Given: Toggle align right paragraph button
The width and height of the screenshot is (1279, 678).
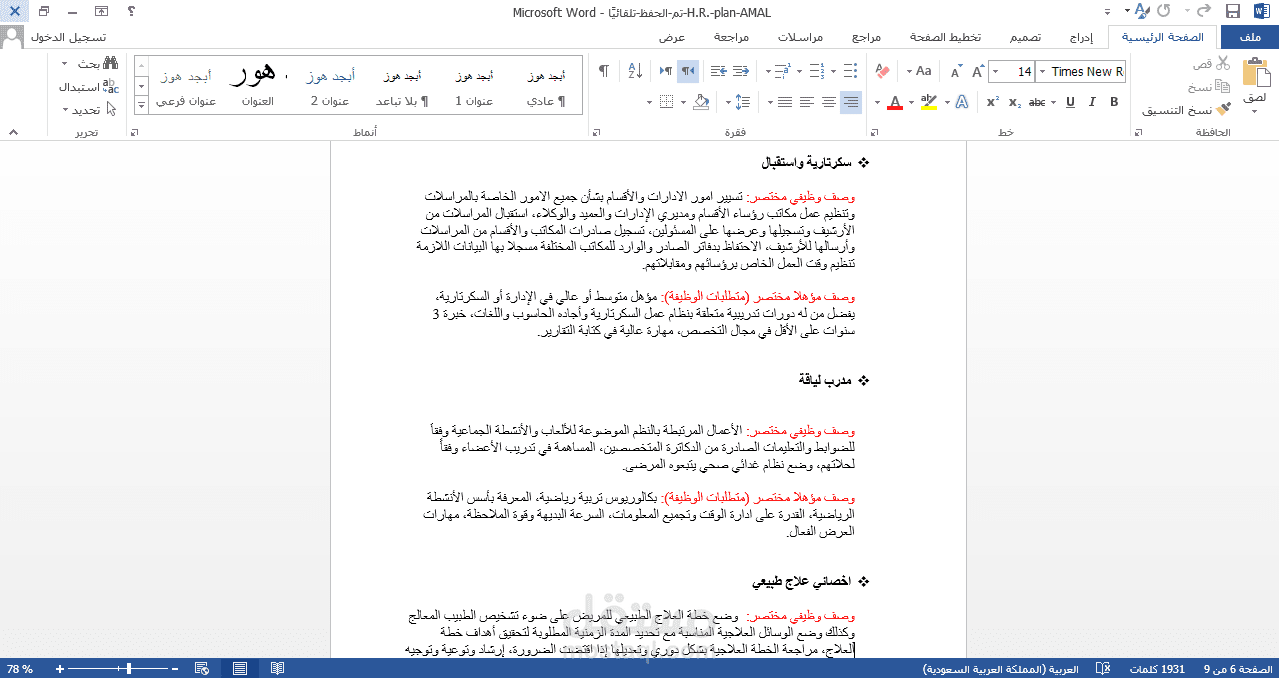Looking at the screenshot, I should tap(851, 102).
